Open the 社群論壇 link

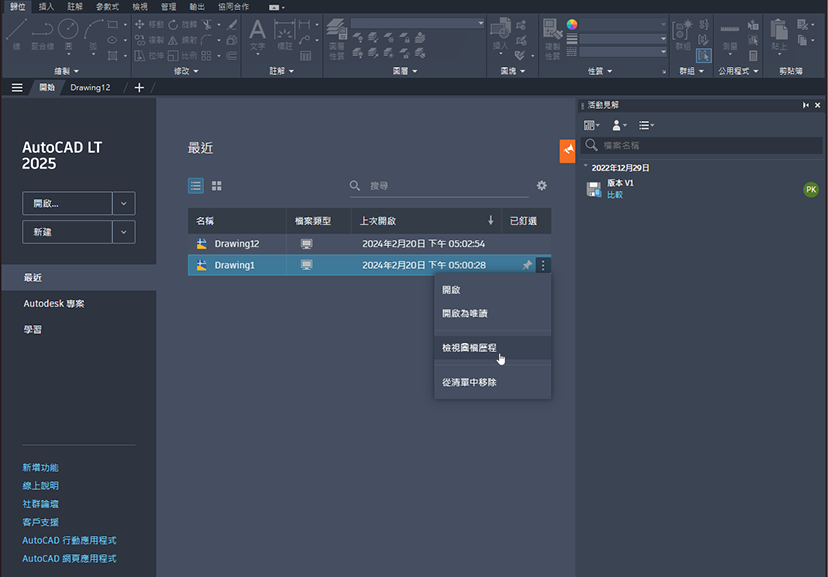pos(40,504)
